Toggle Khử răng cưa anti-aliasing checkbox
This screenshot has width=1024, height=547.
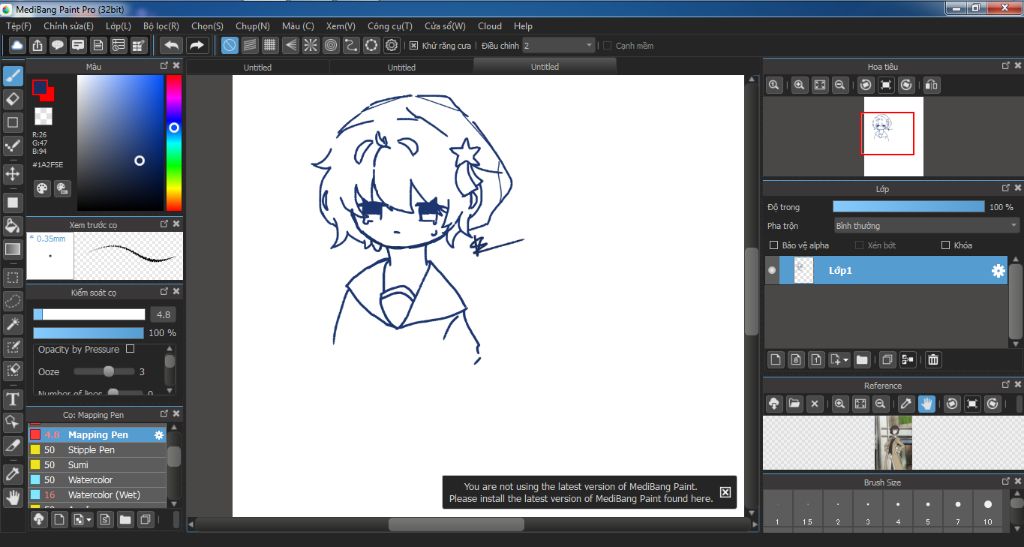pyautogui.click(x=413, y=46)
